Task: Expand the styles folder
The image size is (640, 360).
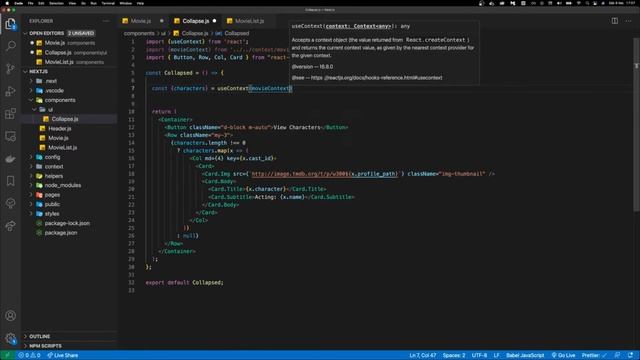Action: point(52,213)
